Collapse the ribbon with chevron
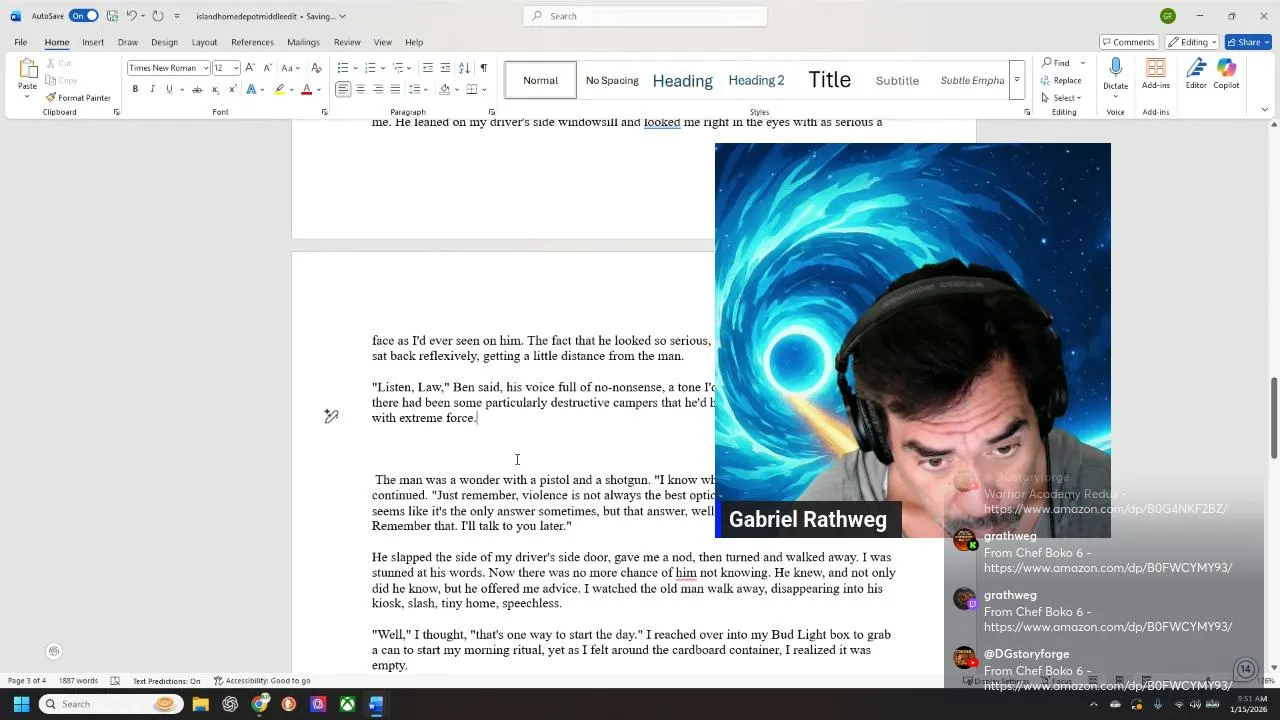1280x720 pixels. pyautogui.click(x=1264, y=110)
